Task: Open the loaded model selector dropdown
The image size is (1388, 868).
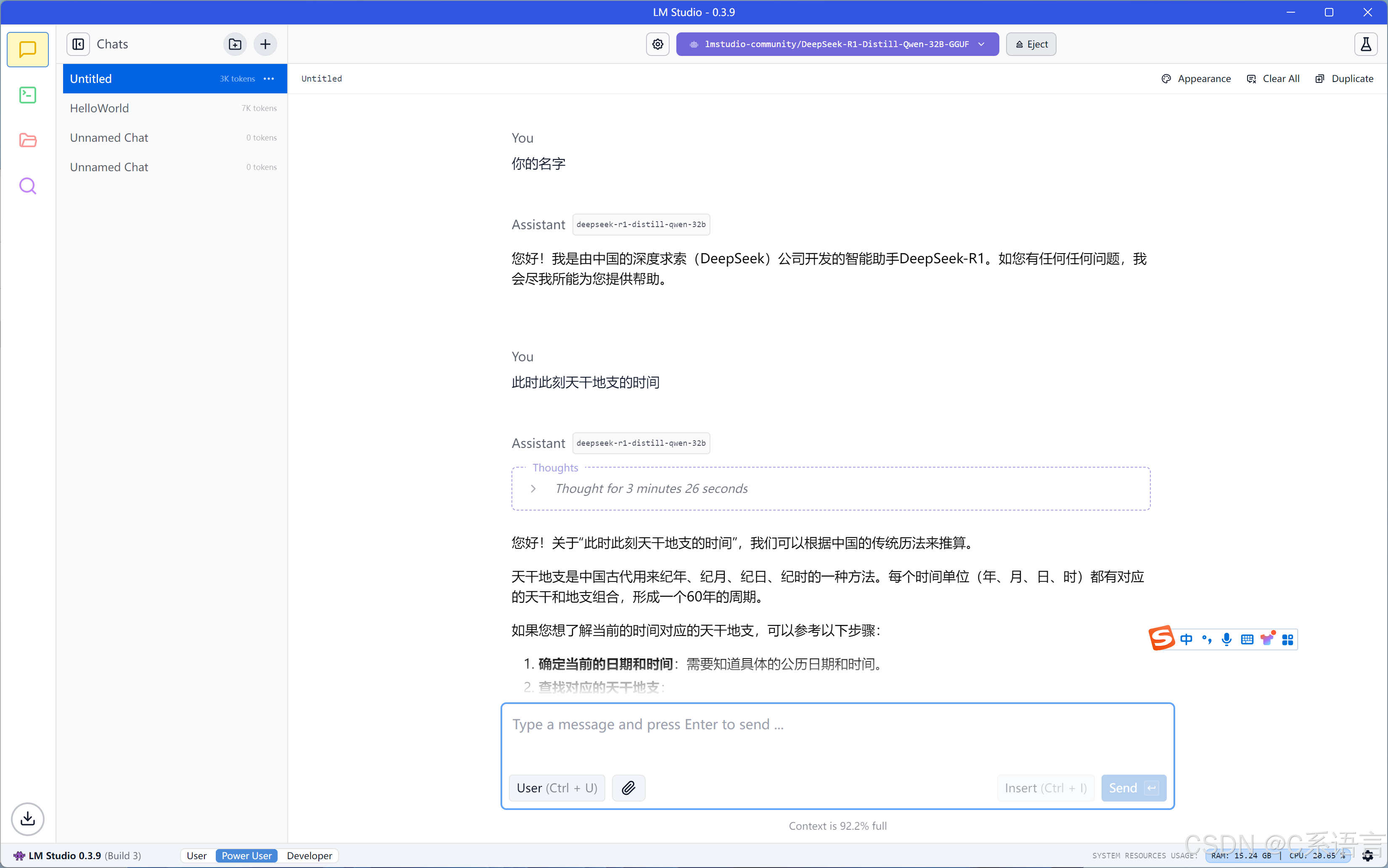Action: (x=837, y=44)
